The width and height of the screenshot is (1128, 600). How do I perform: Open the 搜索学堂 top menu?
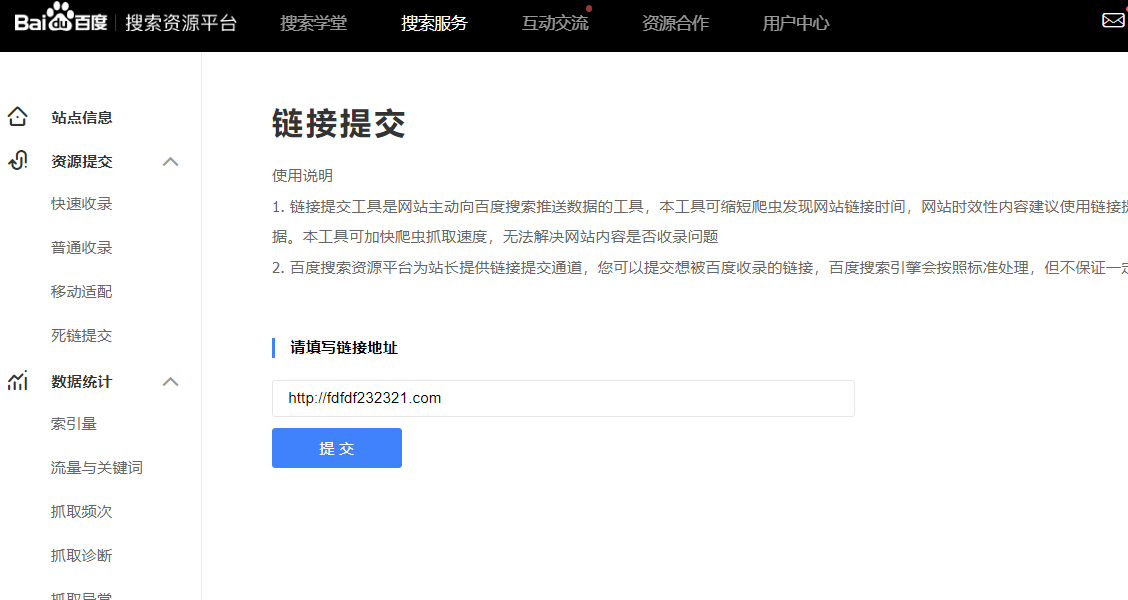[x=314, y=23]
